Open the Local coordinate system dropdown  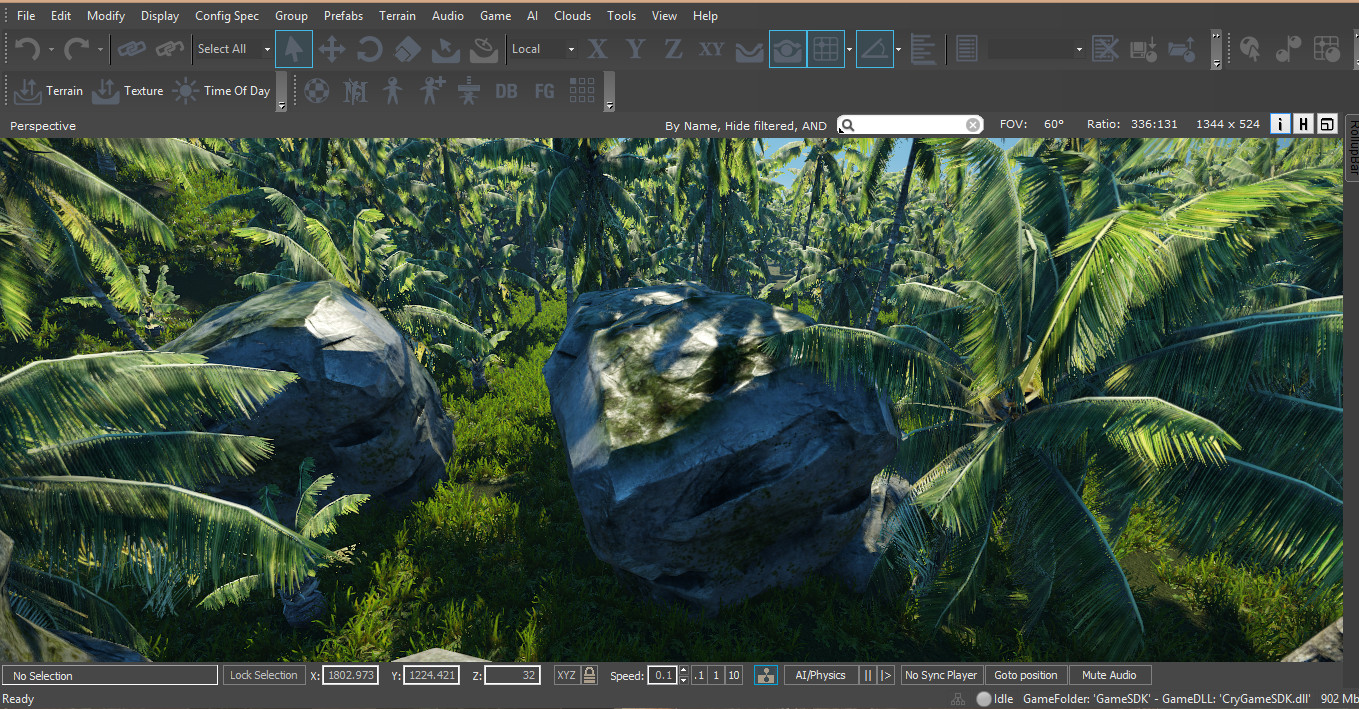coord(541,48)
